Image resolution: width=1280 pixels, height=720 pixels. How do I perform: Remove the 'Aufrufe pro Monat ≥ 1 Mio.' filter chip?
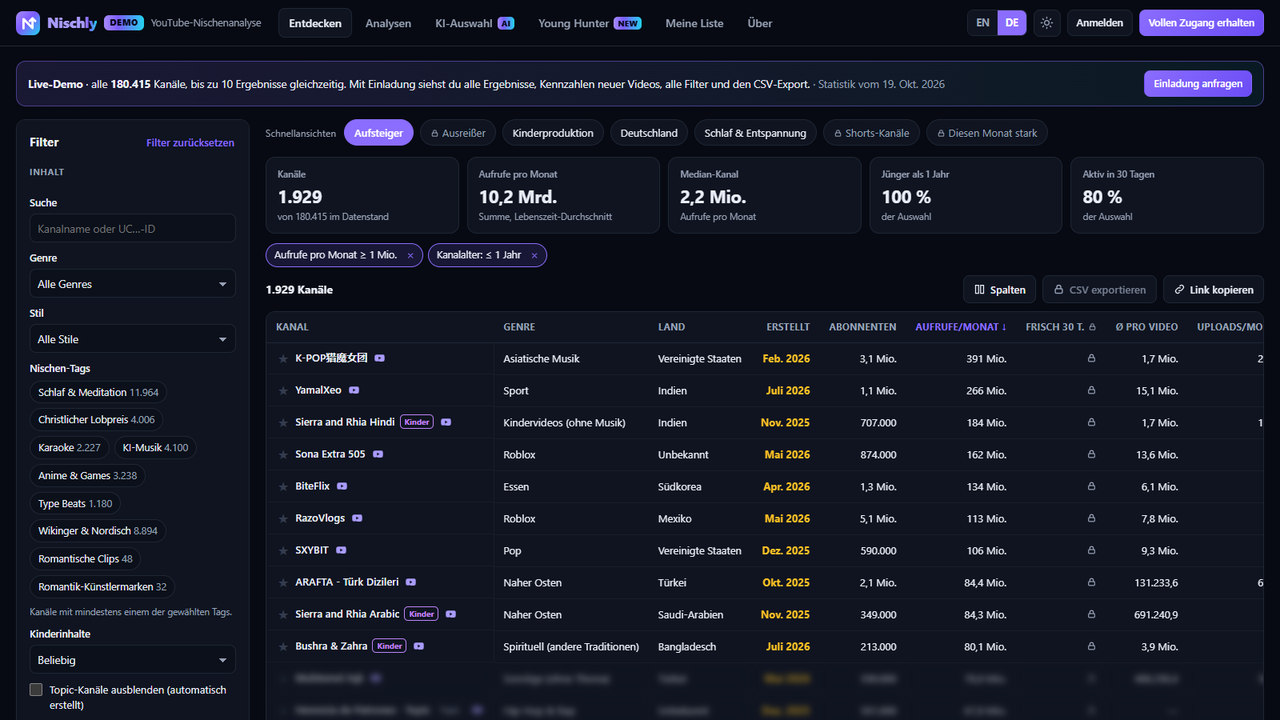click(x=410, y=256)
